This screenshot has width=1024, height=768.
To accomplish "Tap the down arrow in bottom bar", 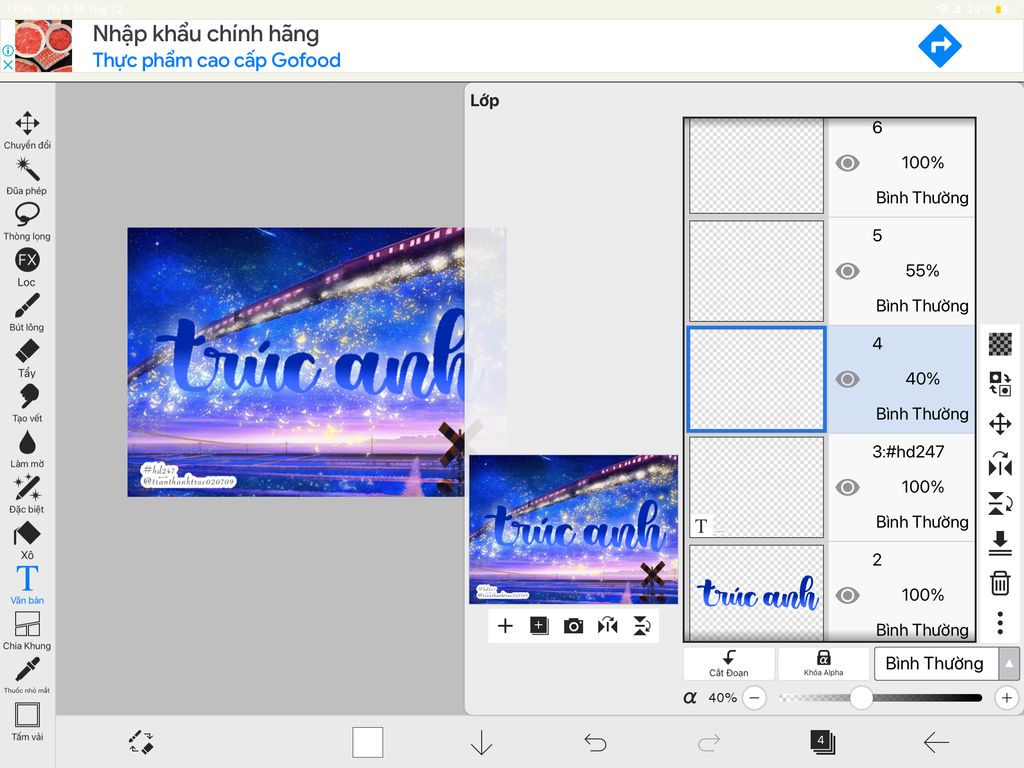I will click(481, 743).
